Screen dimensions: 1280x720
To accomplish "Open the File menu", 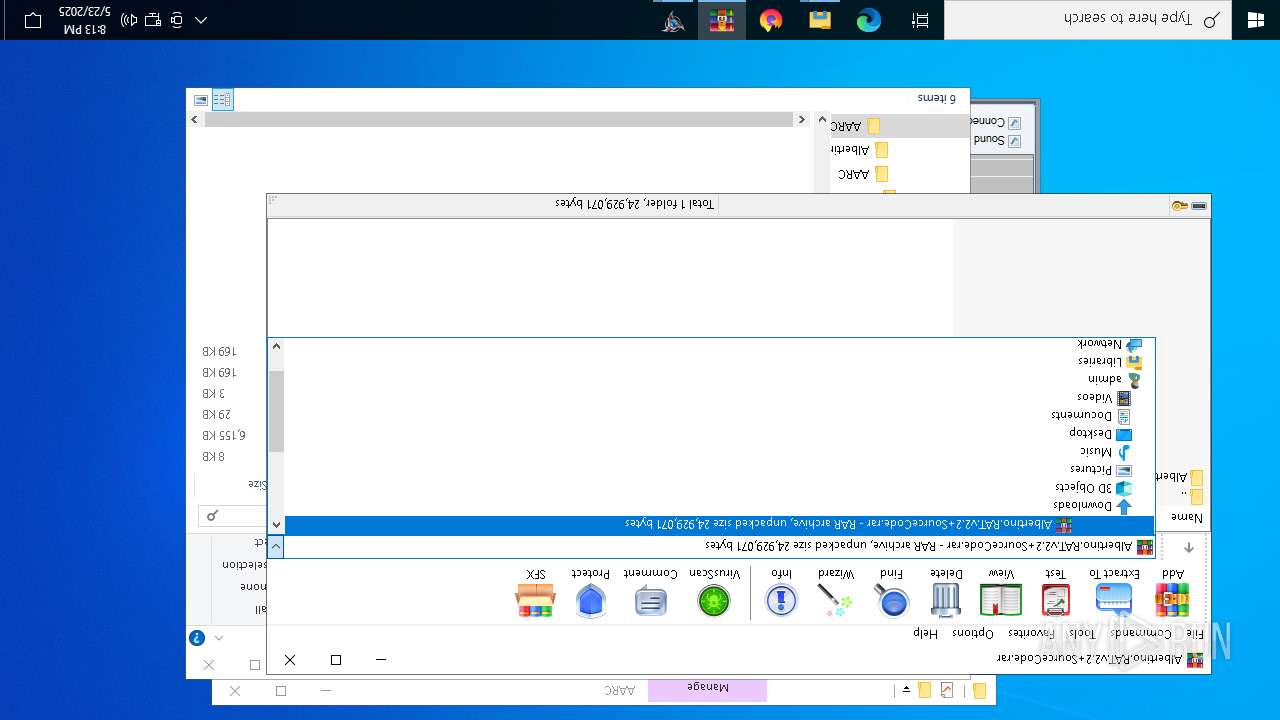I will (1195, 633).
